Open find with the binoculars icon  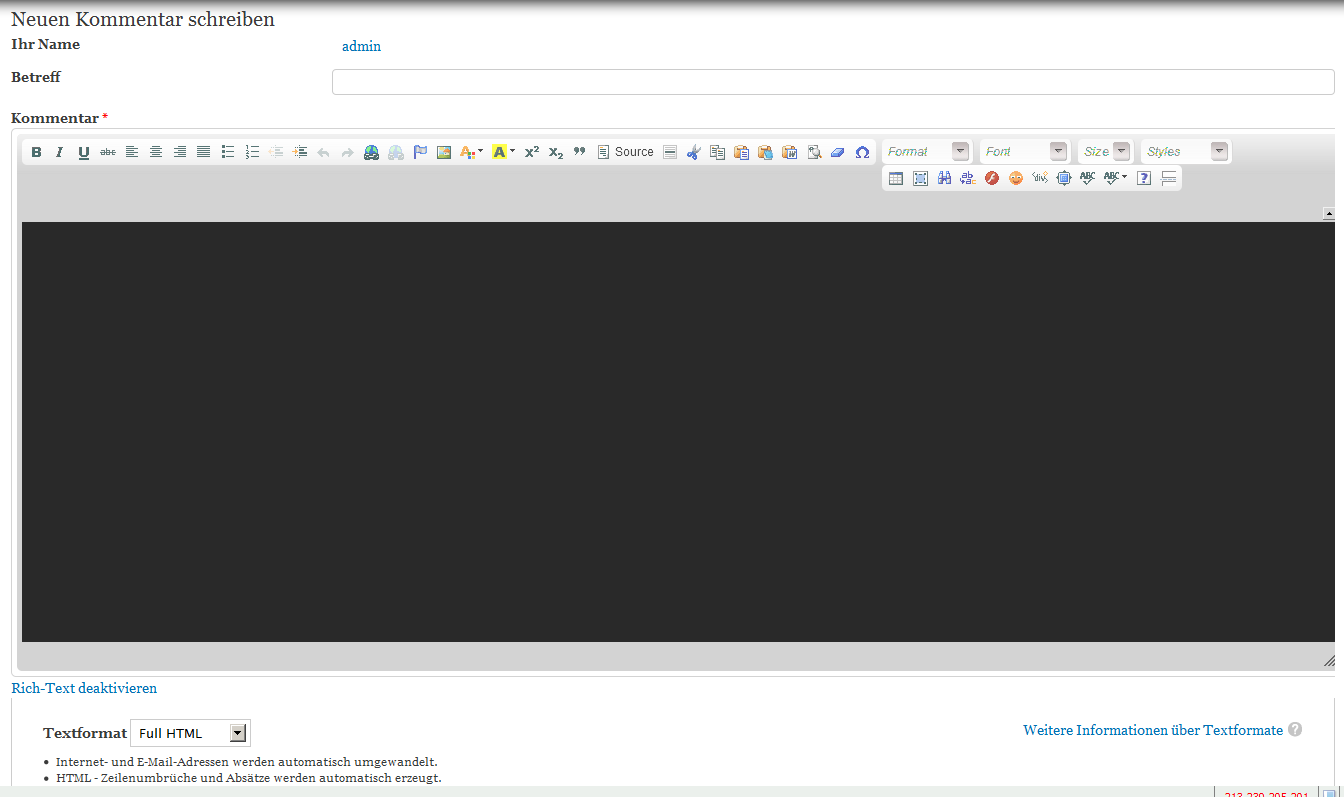[944, 178]
